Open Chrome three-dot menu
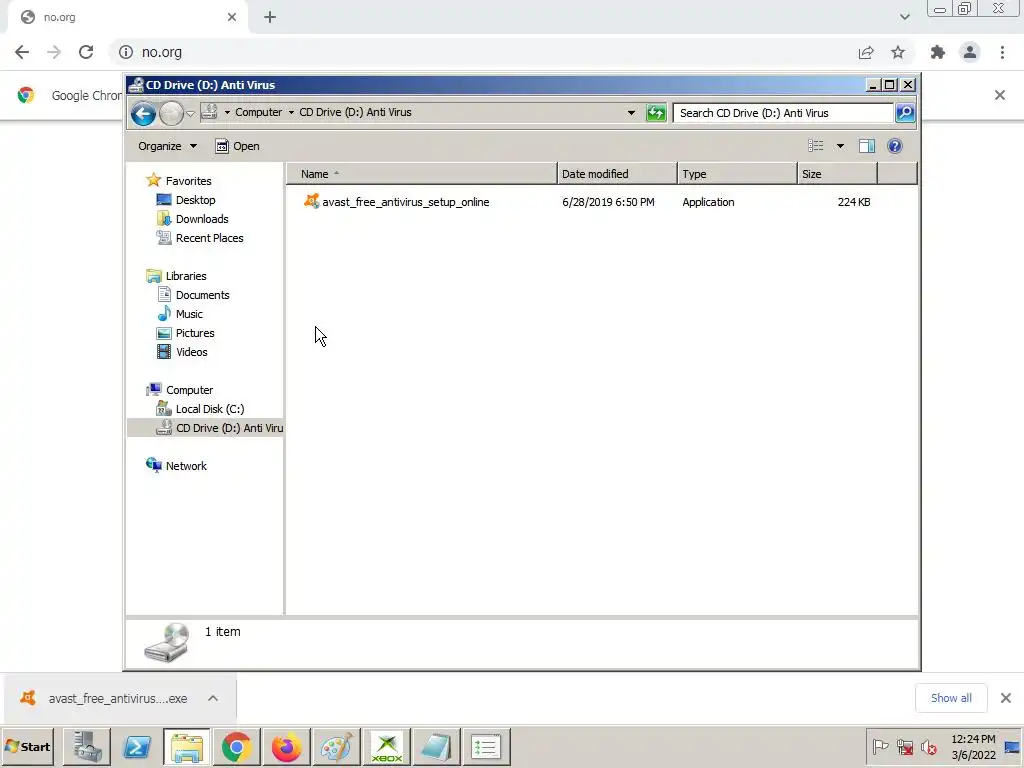 click(1002, 52)
